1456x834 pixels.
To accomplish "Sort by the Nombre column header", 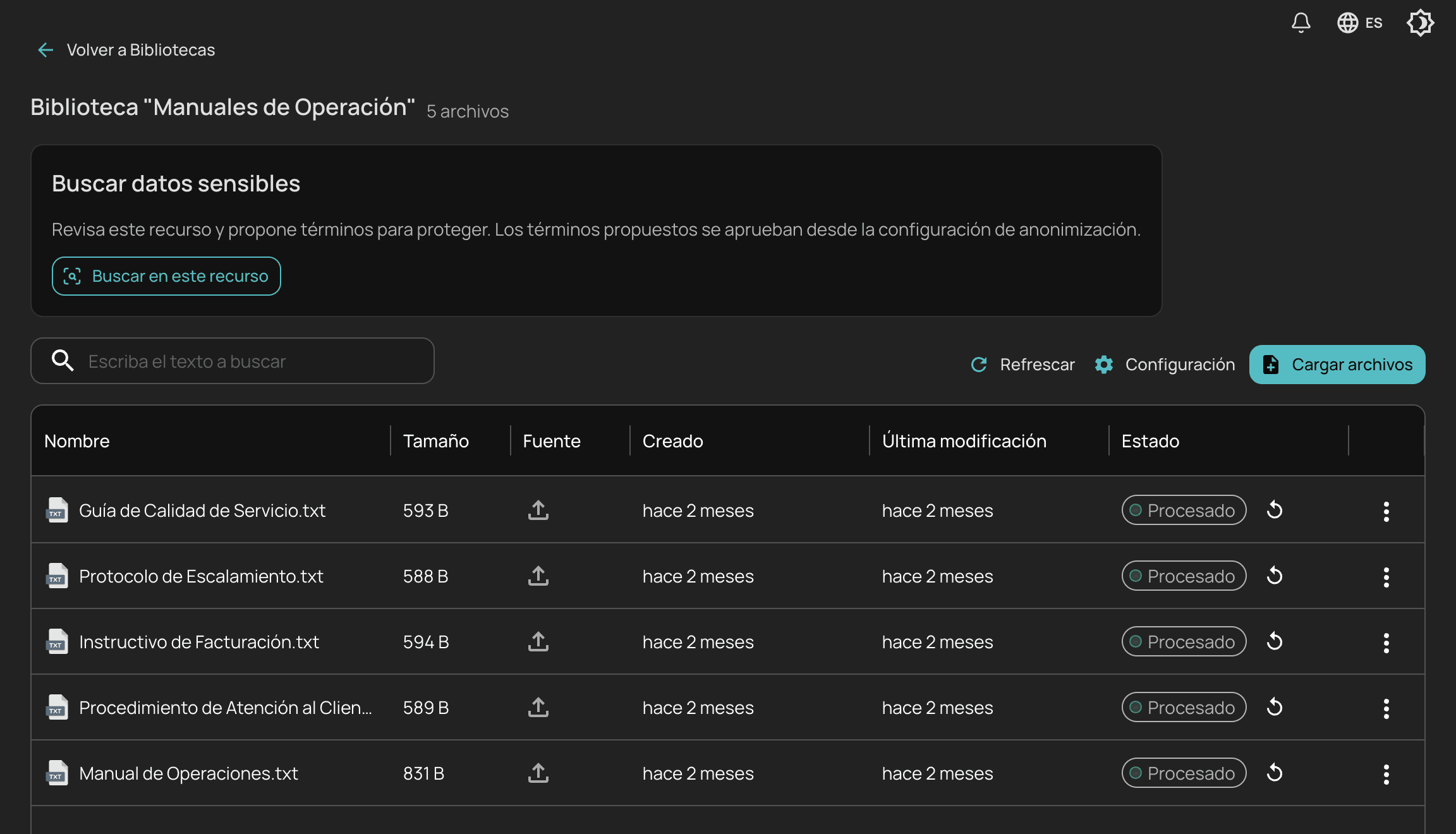I will click(x=77, y=441).
